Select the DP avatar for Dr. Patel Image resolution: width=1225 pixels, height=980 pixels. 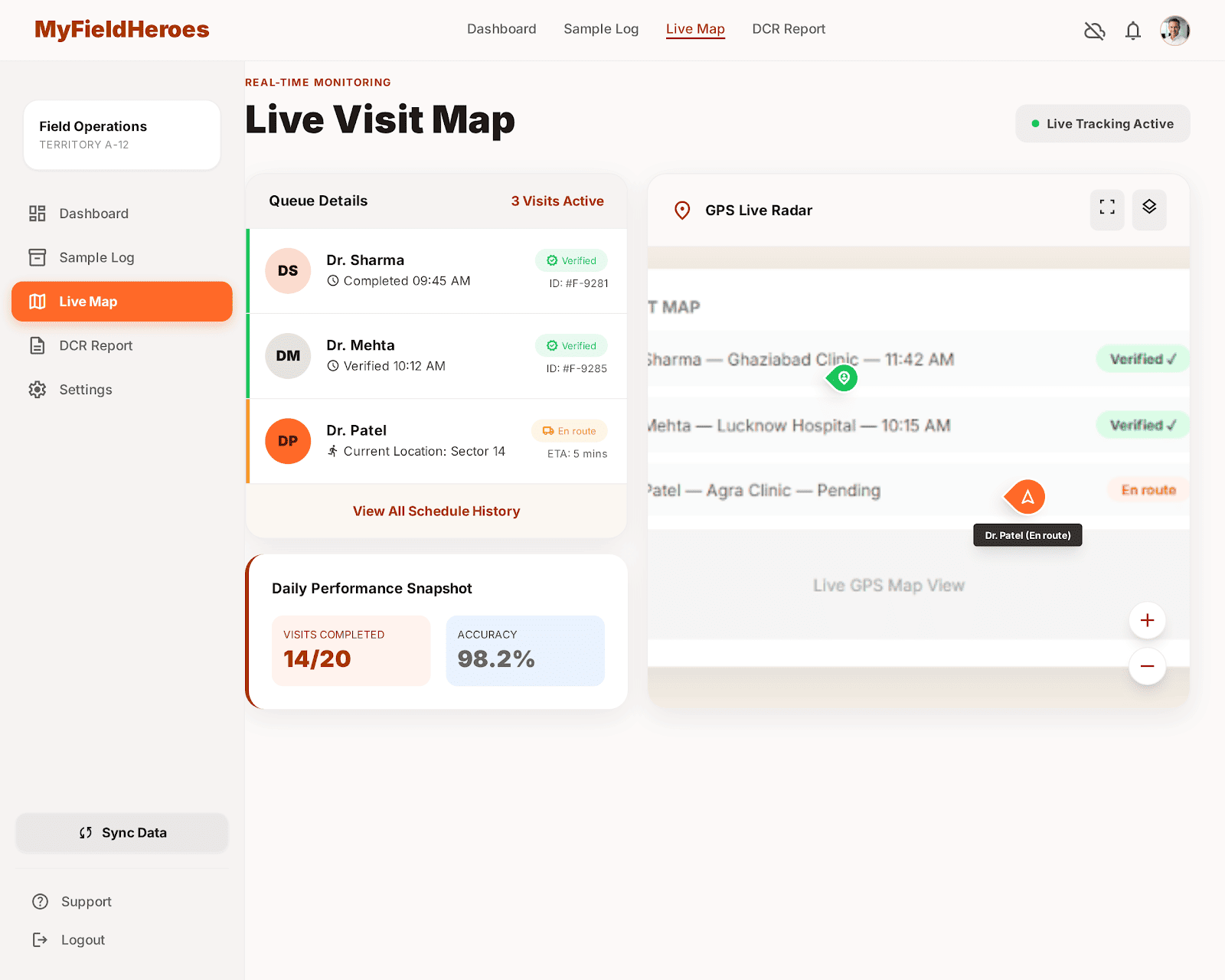(x=288, y=441)
